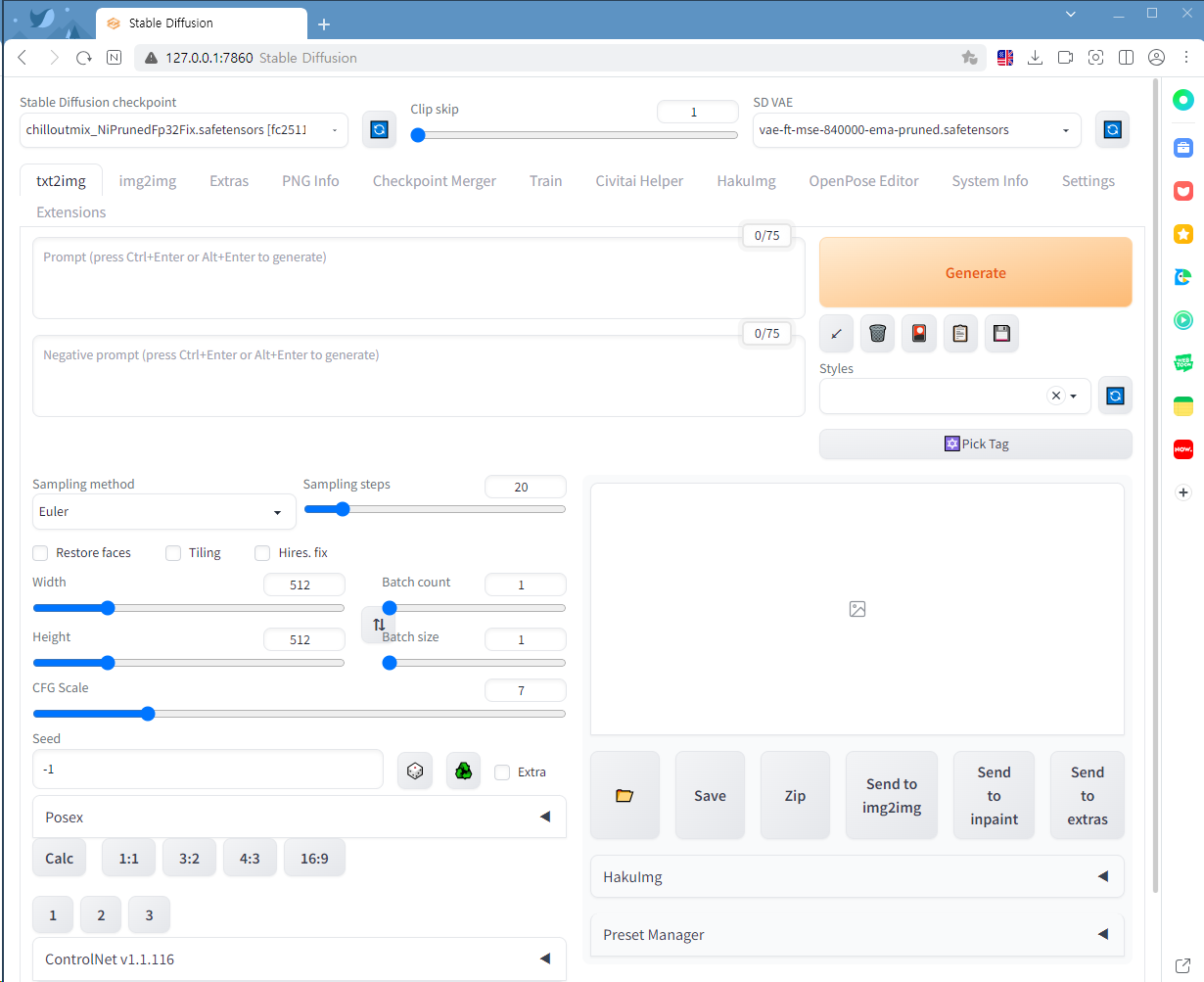Click the Zip button
The image size is (1204, 982).
coord(795,796)
